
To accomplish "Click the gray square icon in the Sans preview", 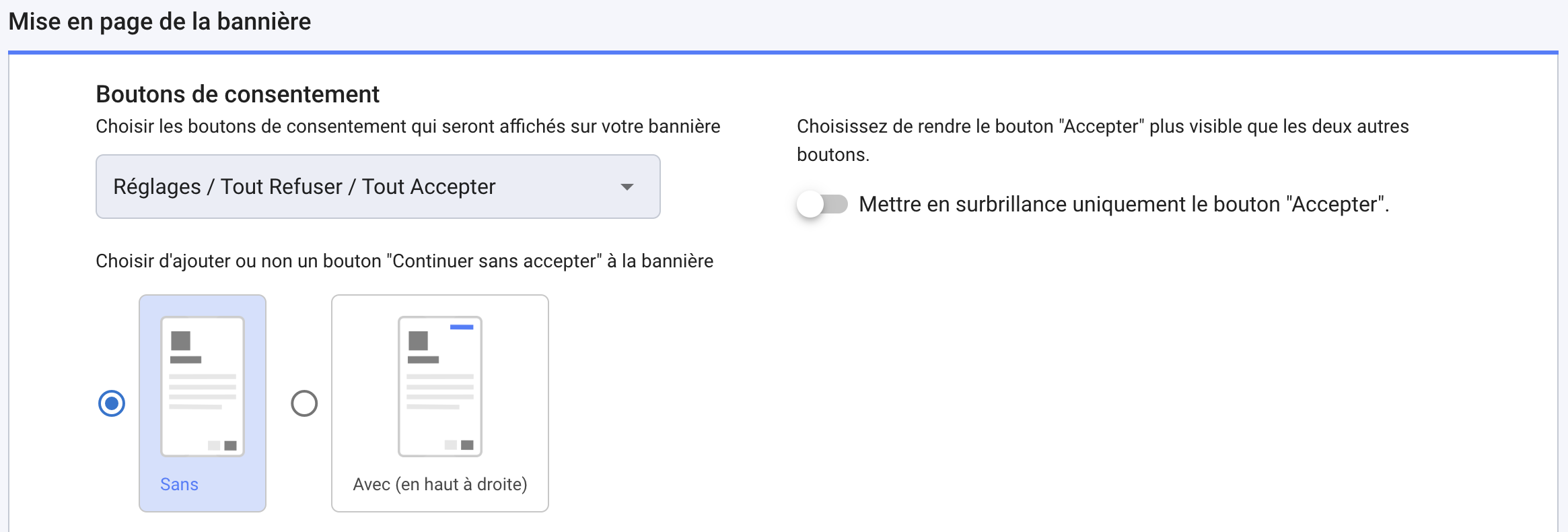I will 180,340.
